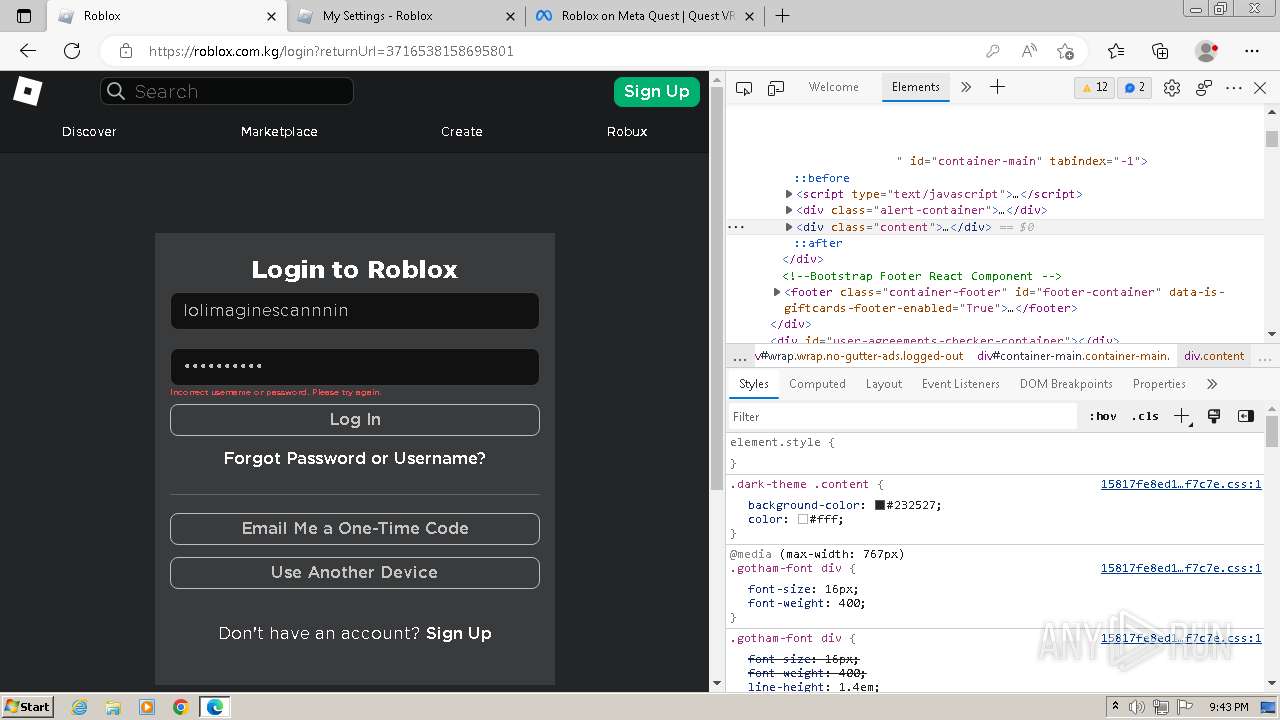The image size is (1280, 720).
Task: Show the 2 info messages counter
Action: tap(1135, 87)
